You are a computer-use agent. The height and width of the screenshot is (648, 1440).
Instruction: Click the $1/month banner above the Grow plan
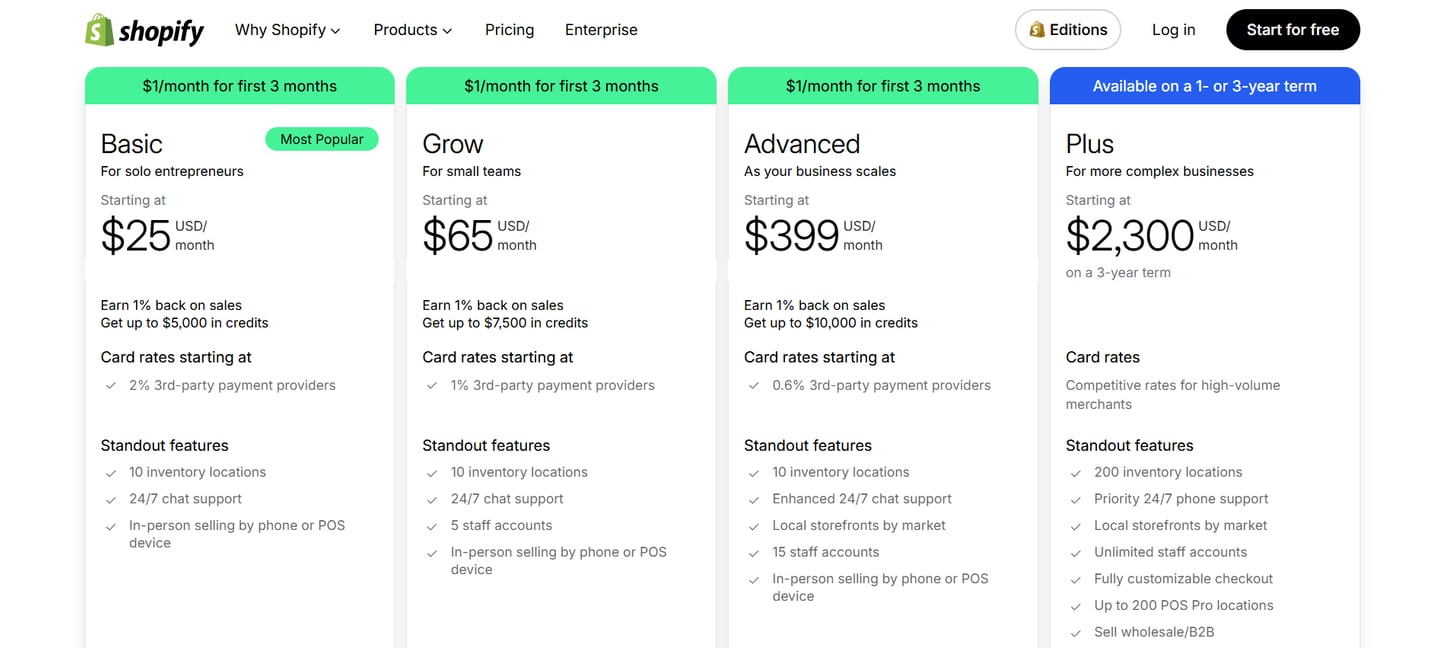point(560,86)
